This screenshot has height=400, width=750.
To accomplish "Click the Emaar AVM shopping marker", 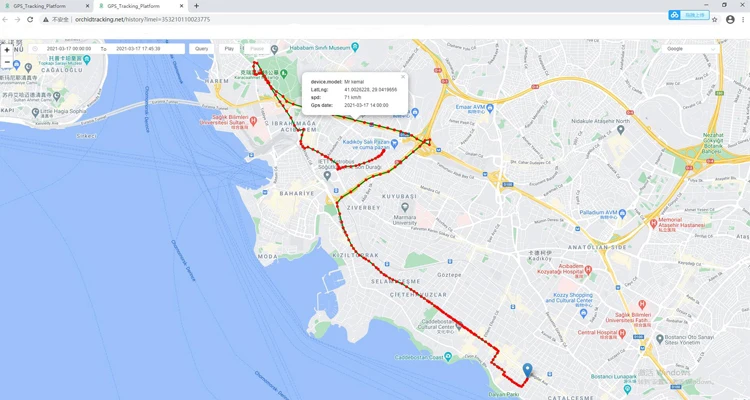I will tap(489, 108).
